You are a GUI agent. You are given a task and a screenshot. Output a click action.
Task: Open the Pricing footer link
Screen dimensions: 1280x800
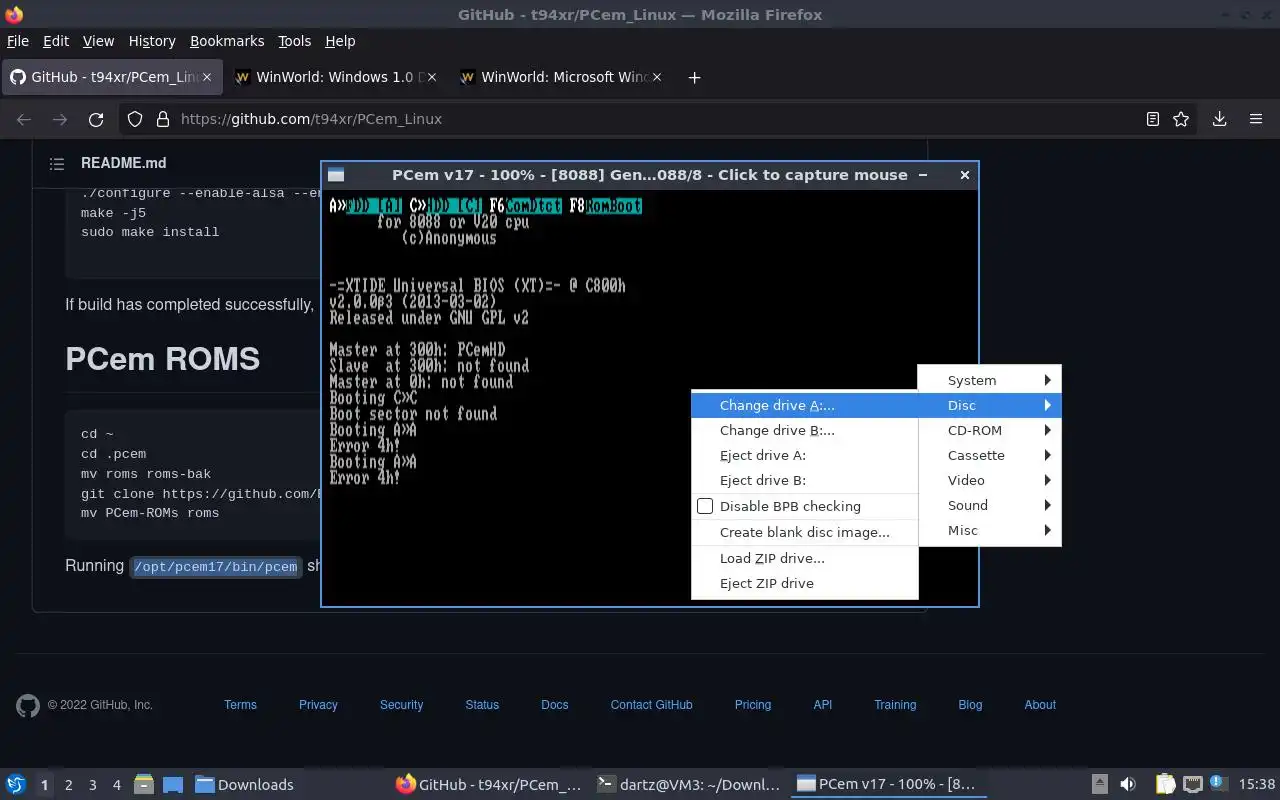pyautogui.click(x=753, y=705)
